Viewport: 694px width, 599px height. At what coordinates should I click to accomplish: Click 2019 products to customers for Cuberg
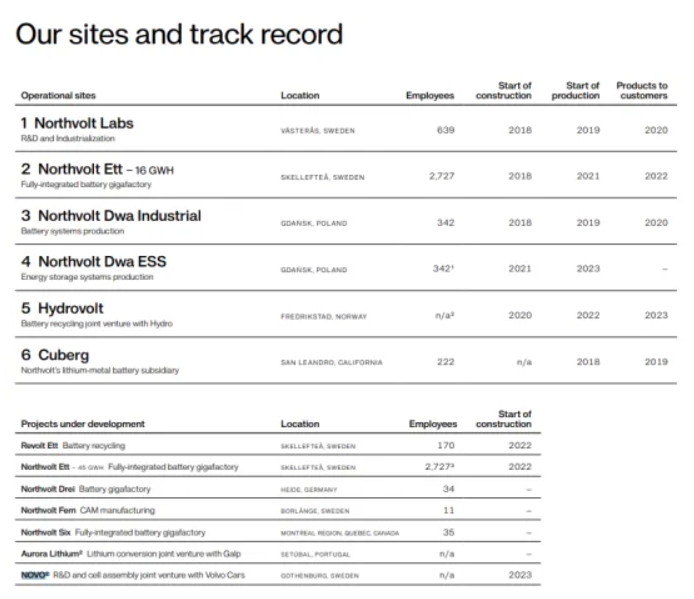[x=656, y=362]
